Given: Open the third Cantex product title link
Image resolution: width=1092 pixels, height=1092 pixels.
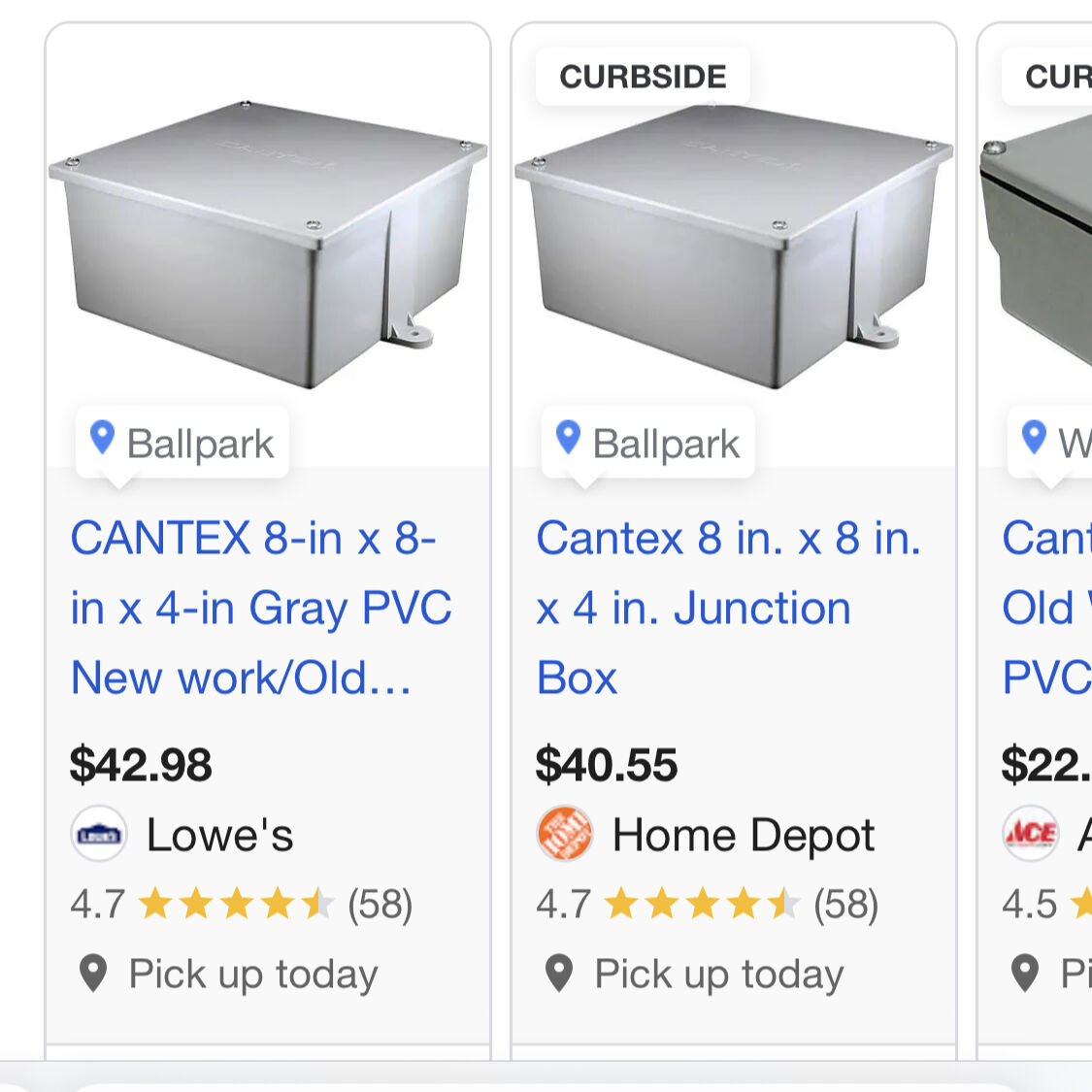Looking at the screenshot, I should pyautogui.click(x=1046, y=608).
